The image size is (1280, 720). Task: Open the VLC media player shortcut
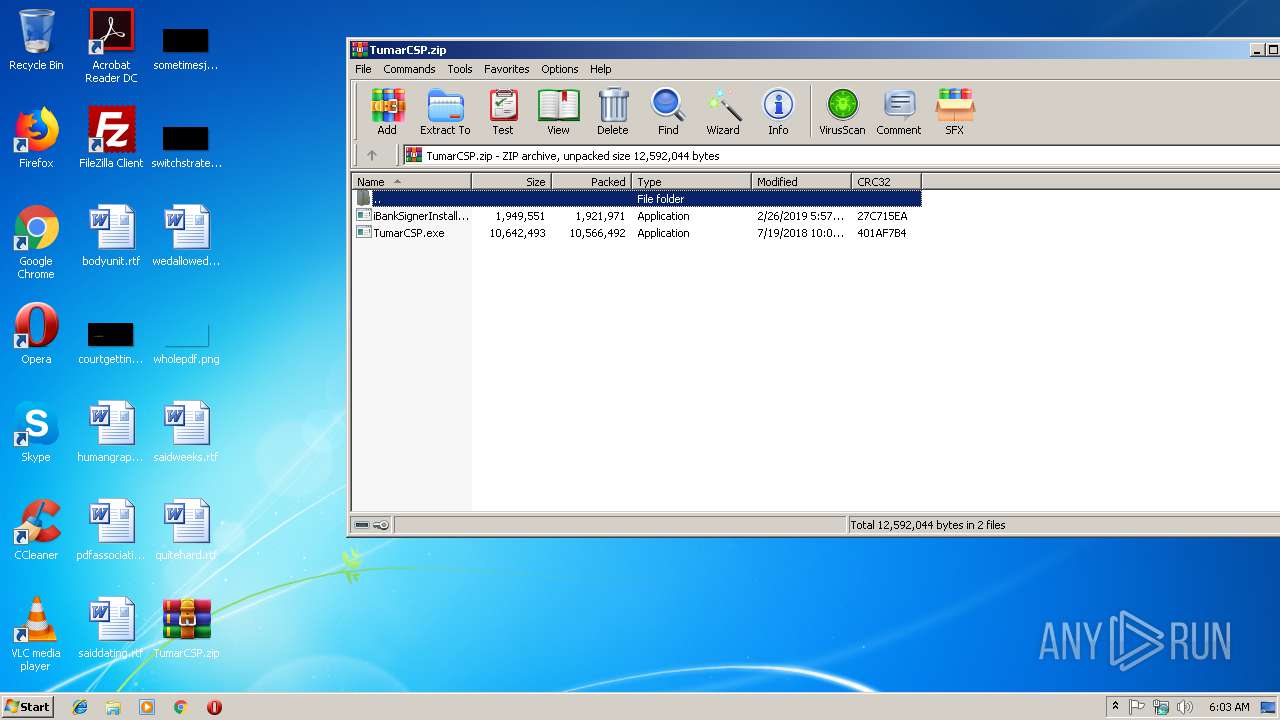point(36,634)
